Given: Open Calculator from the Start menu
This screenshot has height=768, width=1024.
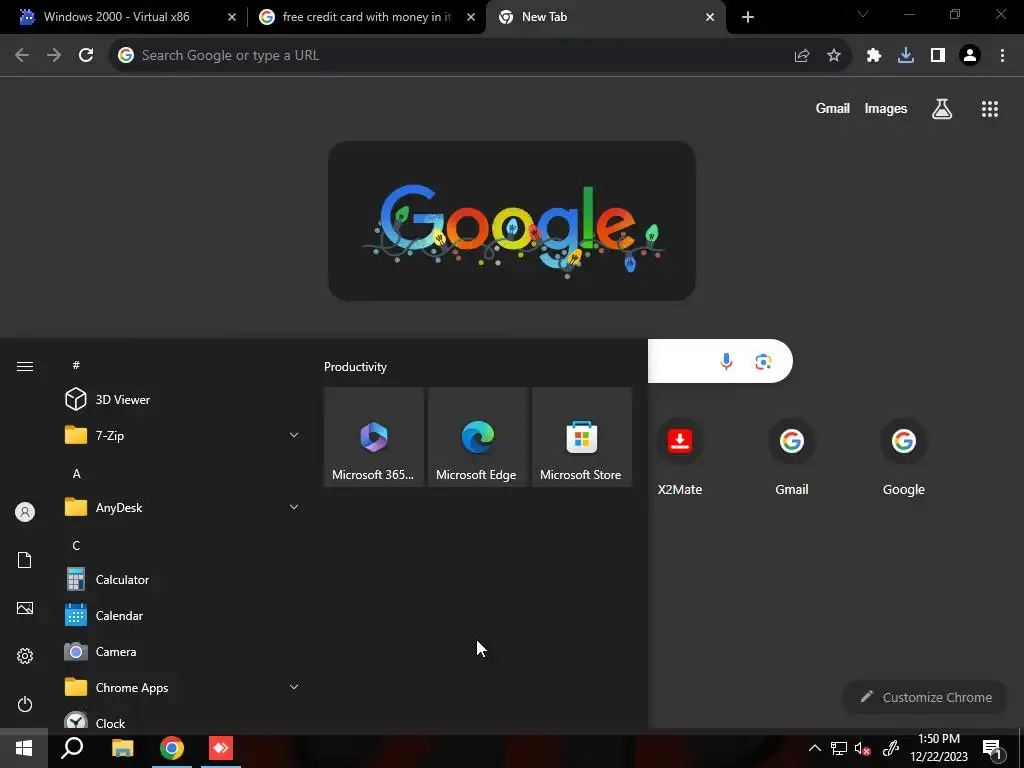Looking at the screenshot, I should pos(183,579).
